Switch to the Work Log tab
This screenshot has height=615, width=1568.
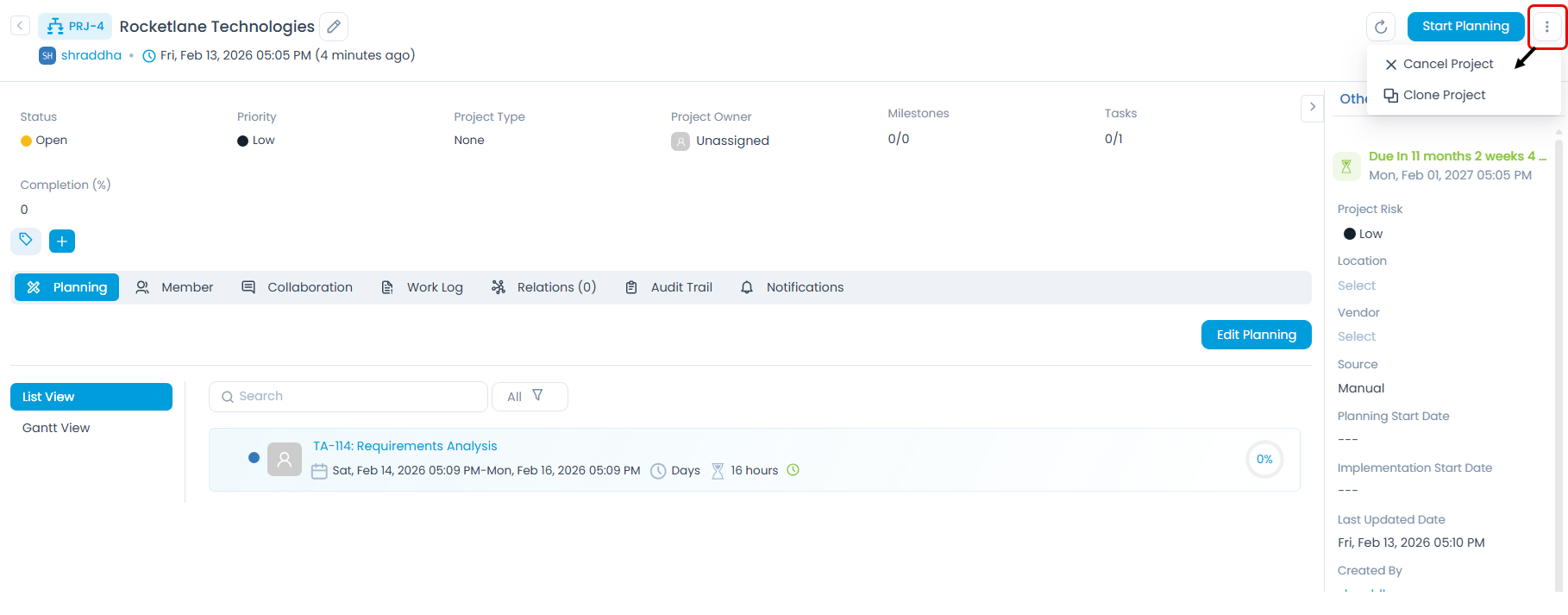click(423, 287)
